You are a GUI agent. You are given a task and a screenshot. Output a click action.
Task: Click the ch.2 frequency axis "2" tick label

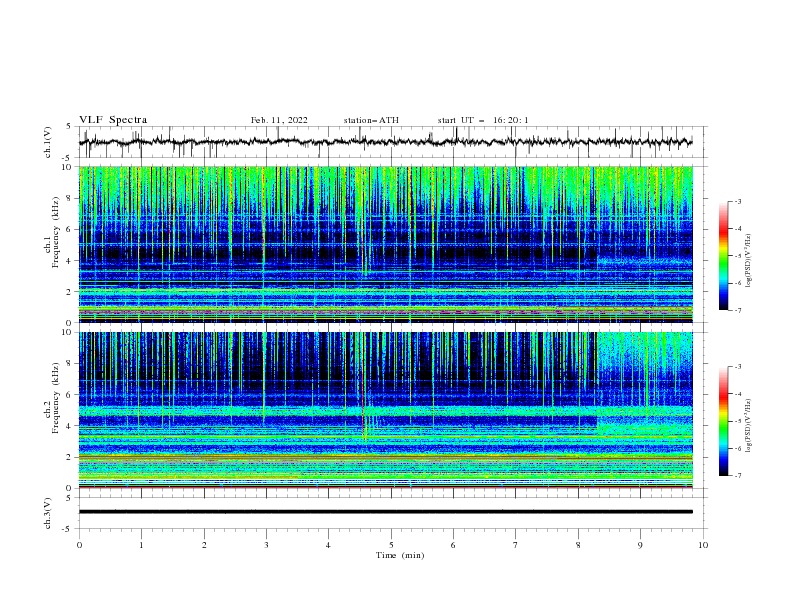point(71,457)
